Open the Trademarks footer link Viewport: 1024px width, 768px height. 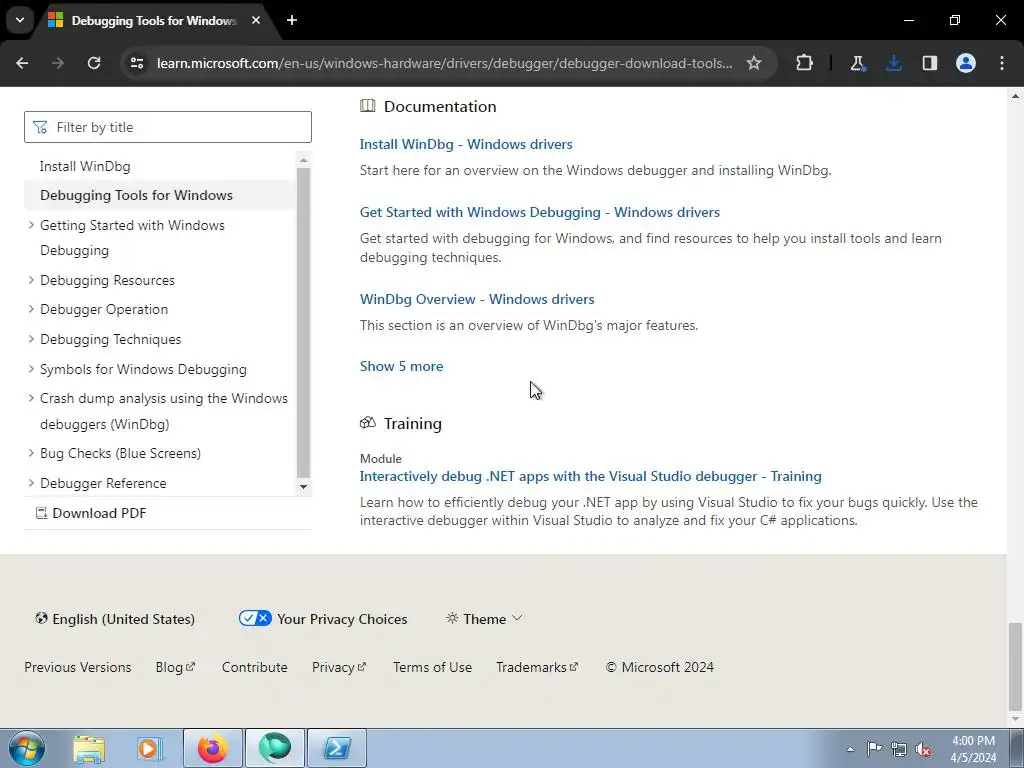click(x=537, y=667)
